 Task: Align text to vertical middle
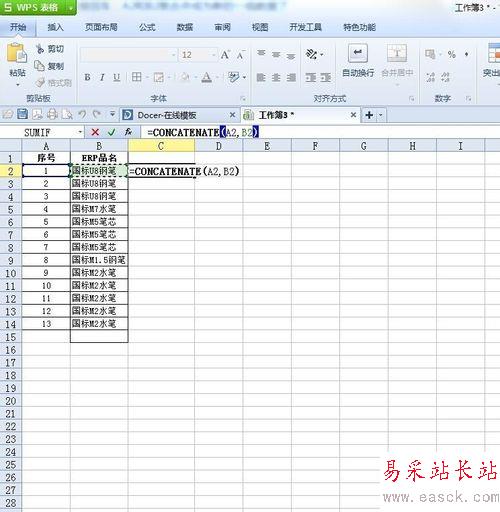click(276, 54)
